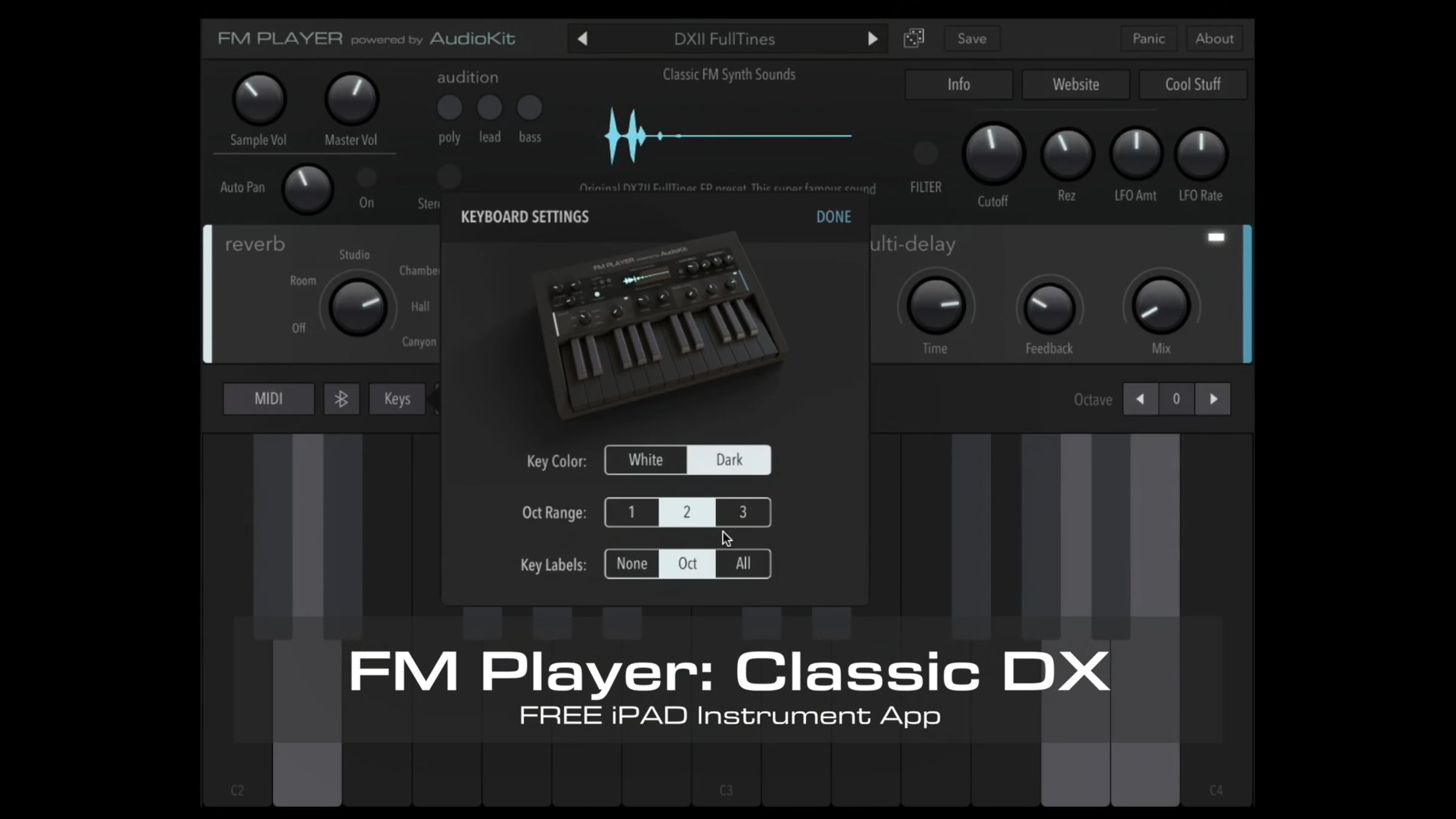Toggle the poly audition button
Viewport: 1456px width, 819px height.
pos(450,108)
